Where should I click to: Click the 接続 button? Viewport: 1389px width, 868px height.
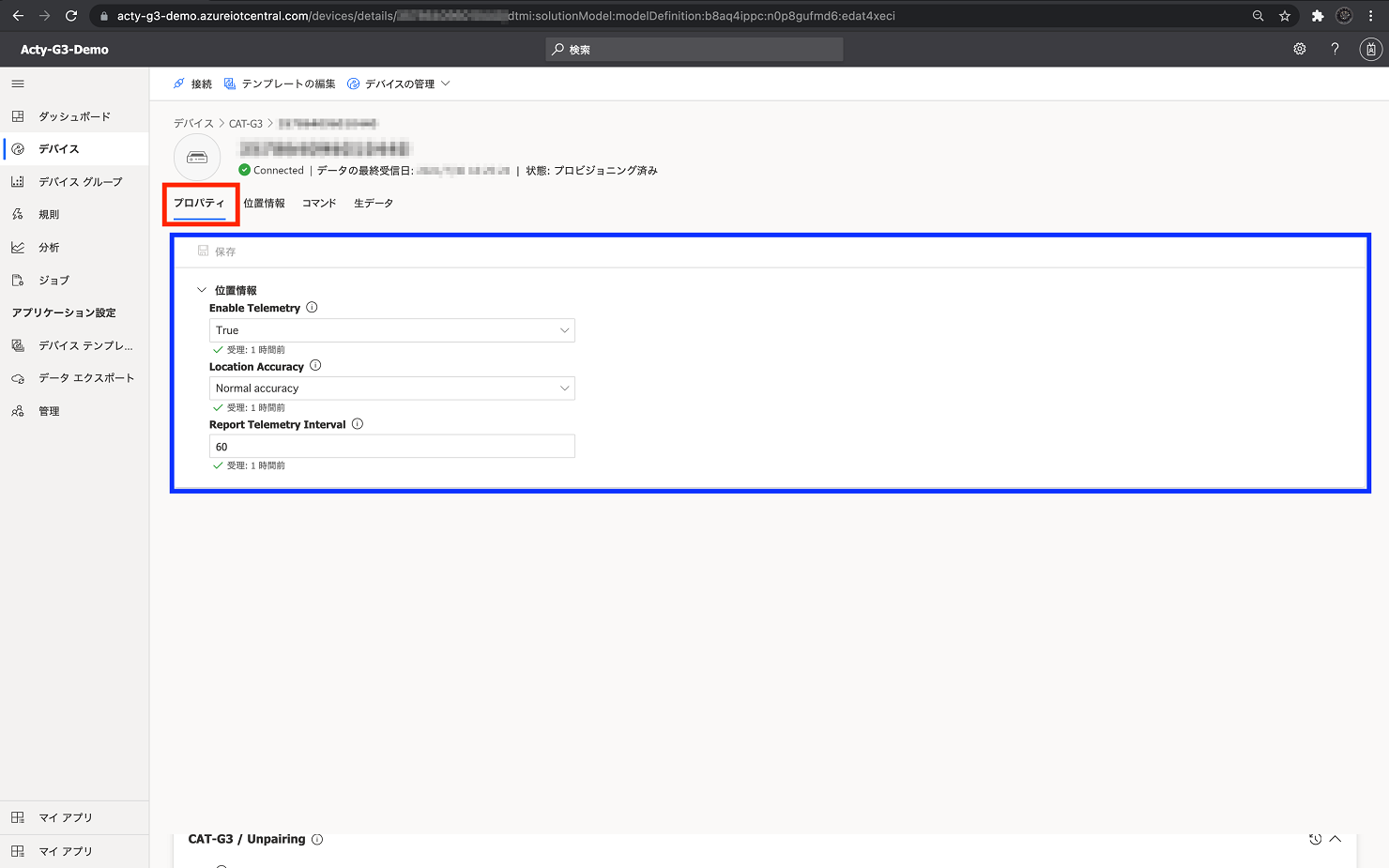point(193,84)
